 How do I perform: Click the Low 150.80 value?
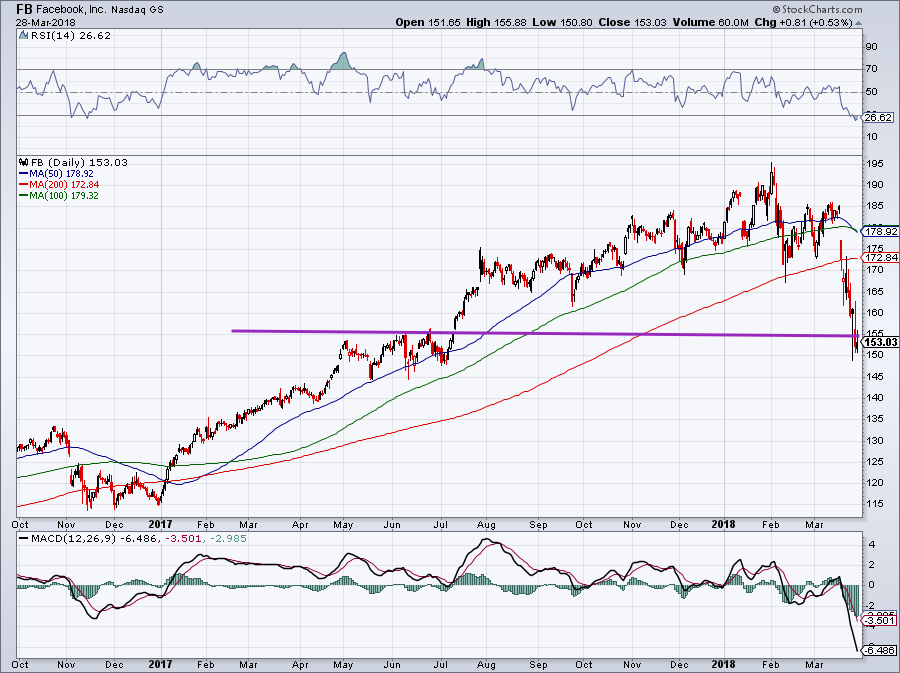tap(564, 23)
